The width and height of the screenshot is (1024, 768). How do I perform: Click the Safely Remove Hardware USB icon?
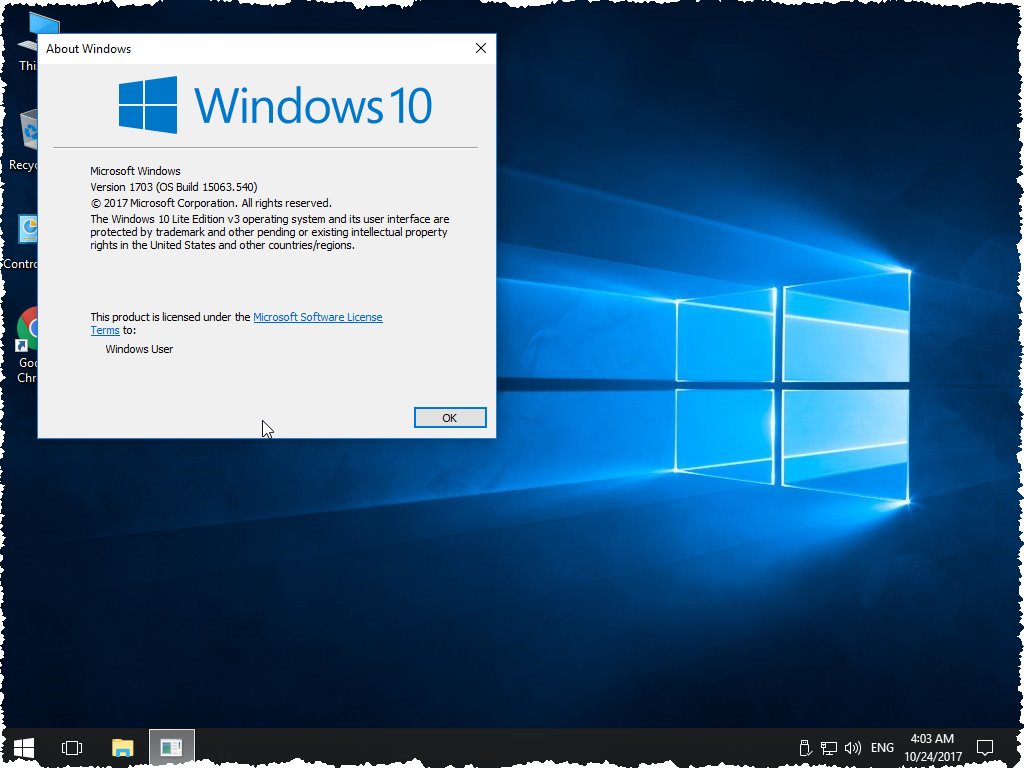[805, 748]
